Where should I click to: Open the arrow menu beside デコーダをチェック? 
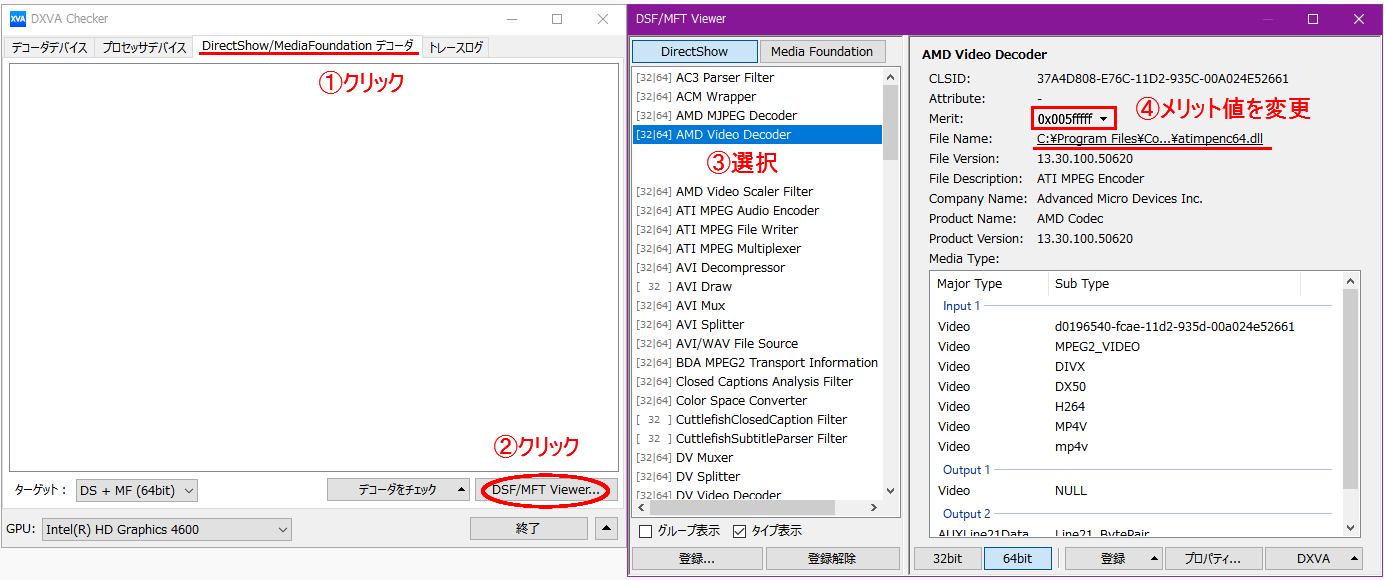(462, 490)
